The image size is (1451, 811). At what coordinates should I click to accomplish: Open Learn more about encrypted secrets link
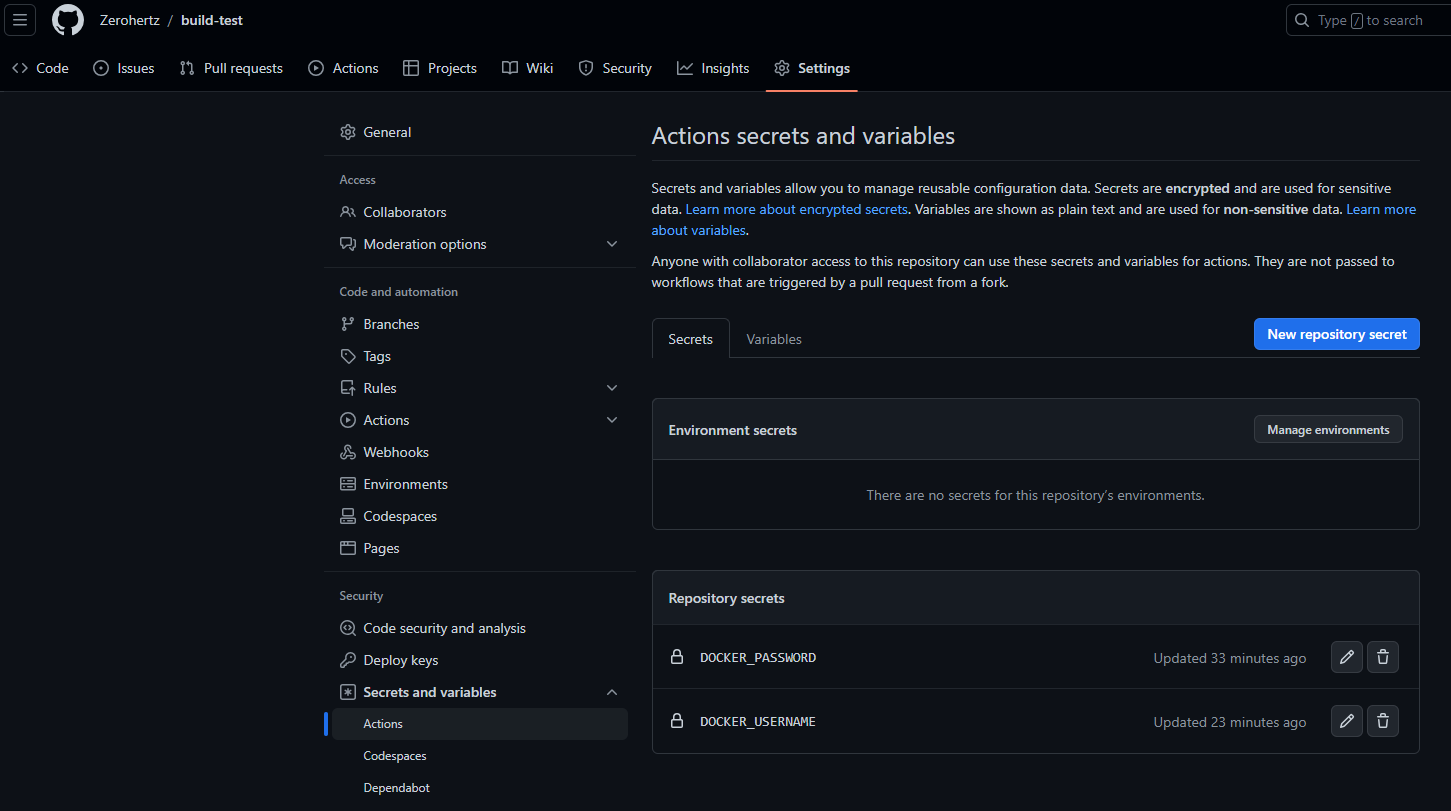[x=797, y=209]
